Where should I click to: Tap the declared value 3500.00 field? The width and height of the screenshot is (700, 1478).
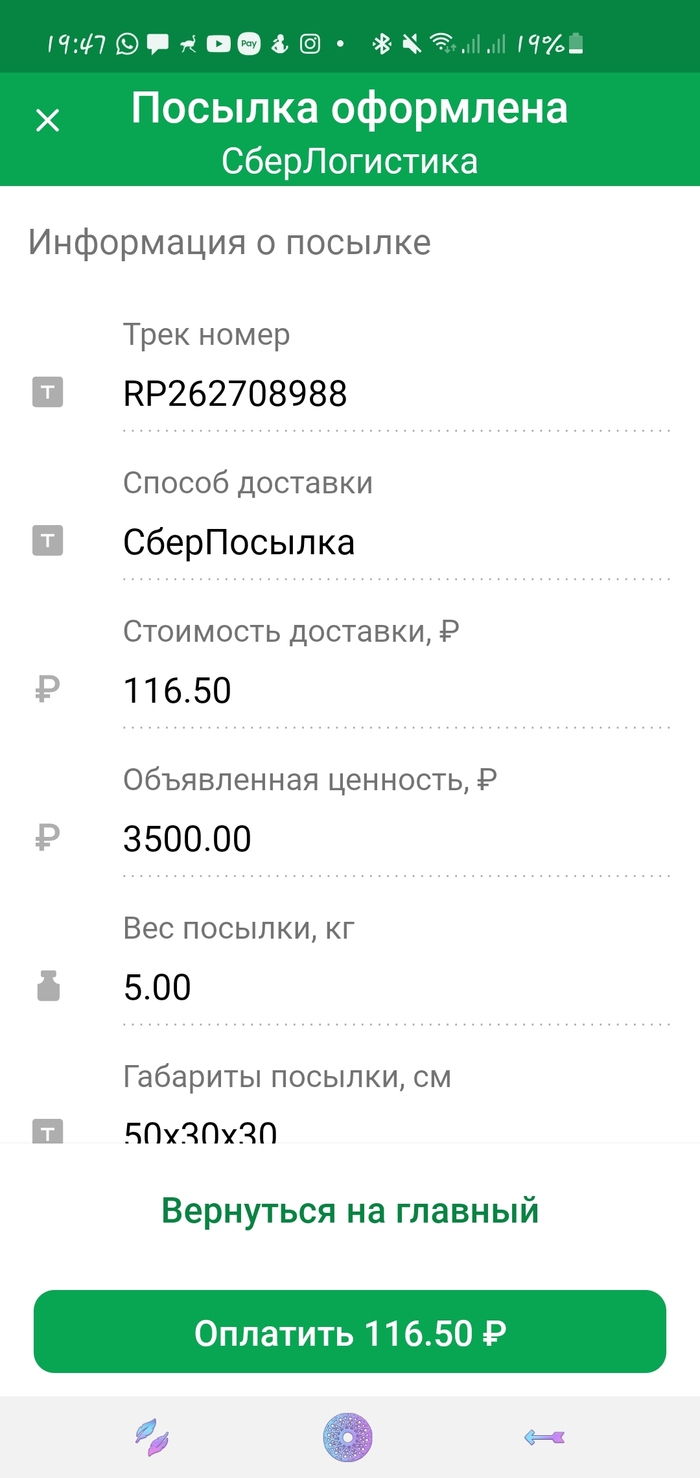tap(395, 839)
